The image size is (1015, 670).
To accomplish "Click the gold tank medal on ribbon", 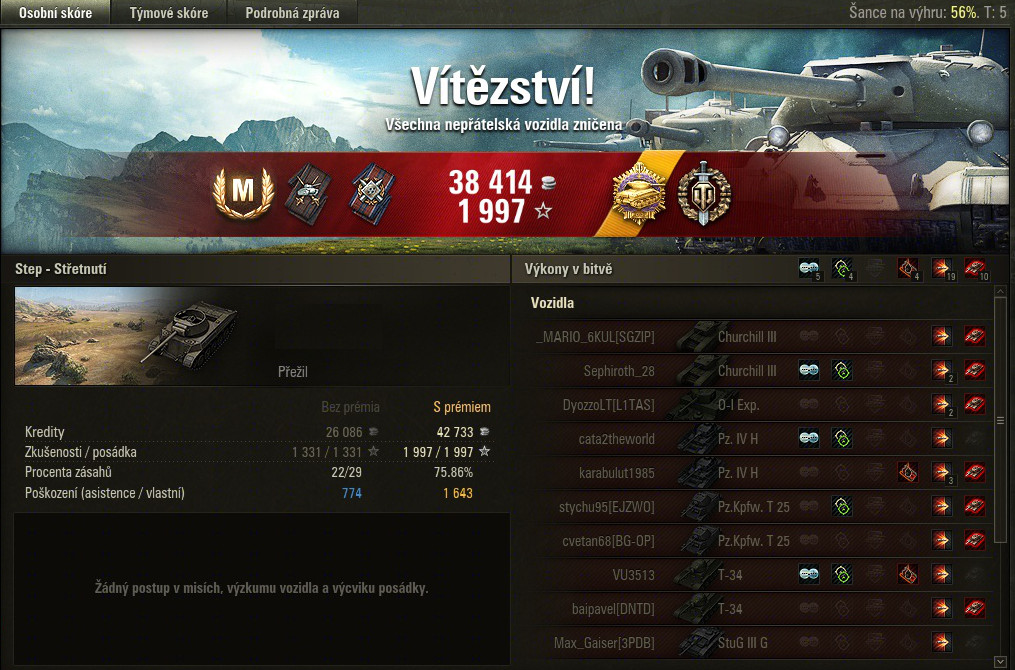I will click(x=640, y=193).
